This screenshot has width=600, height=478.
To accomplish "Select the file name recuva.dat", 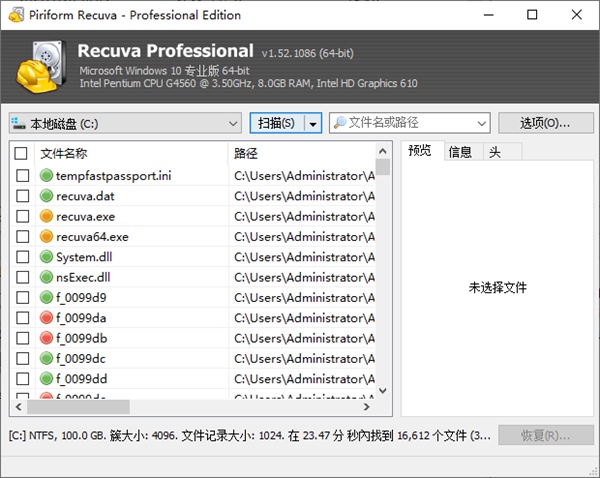I will tap(85, 196).
